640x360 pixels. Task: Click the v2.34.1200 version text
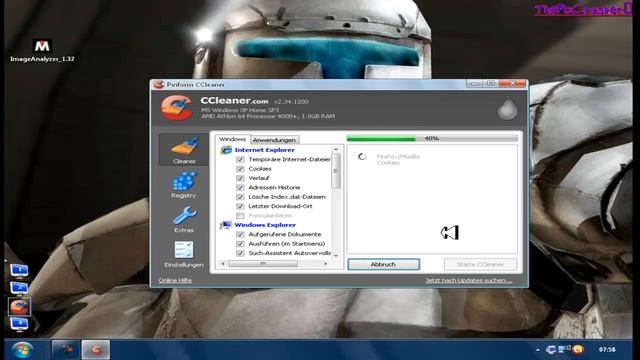[x=291, y=102]
